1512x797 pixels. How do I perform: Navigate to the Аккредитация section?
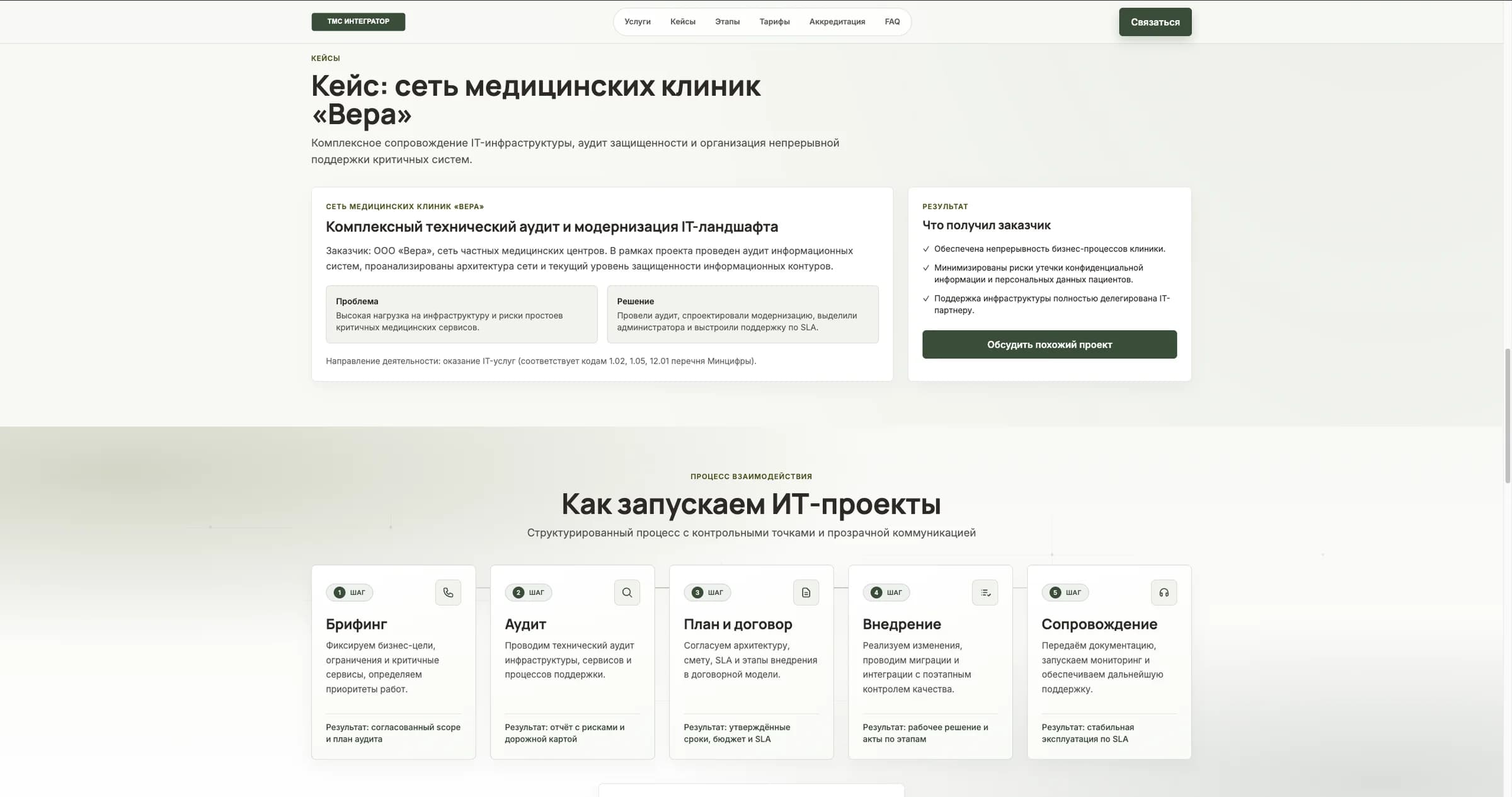tap(837, 21)
